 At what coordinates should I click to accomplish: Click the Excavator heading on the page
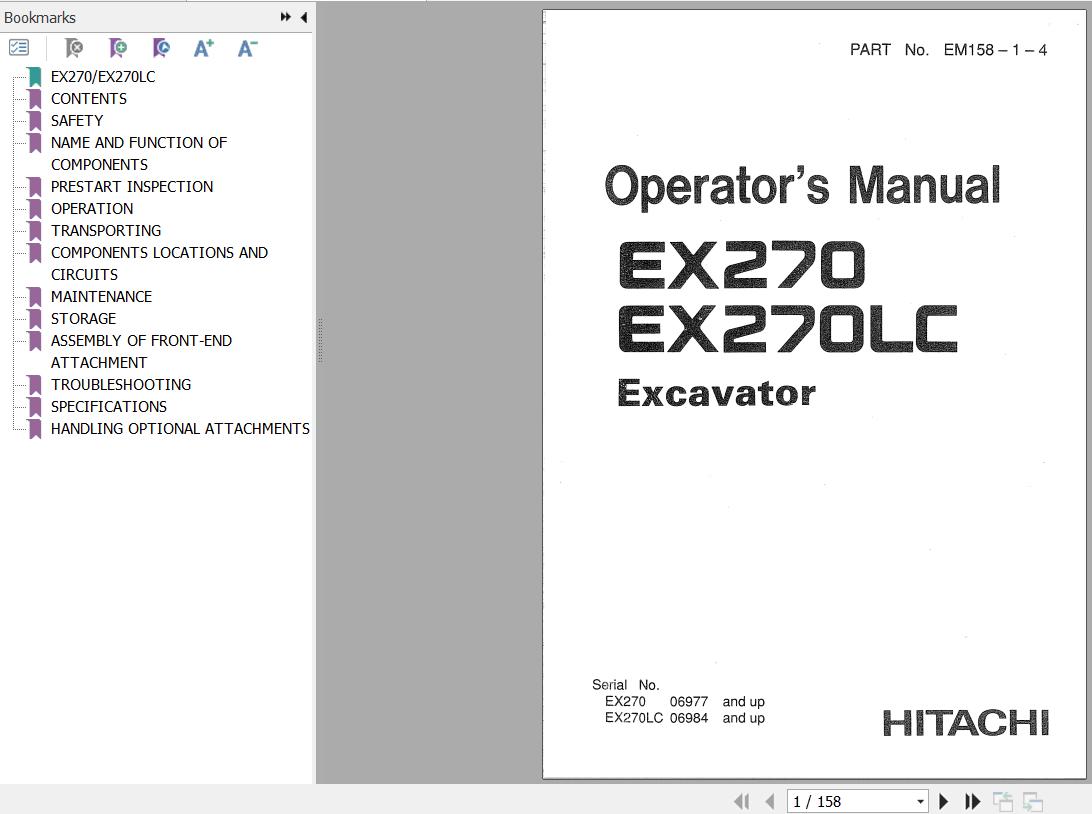click(x=716, y=393)
